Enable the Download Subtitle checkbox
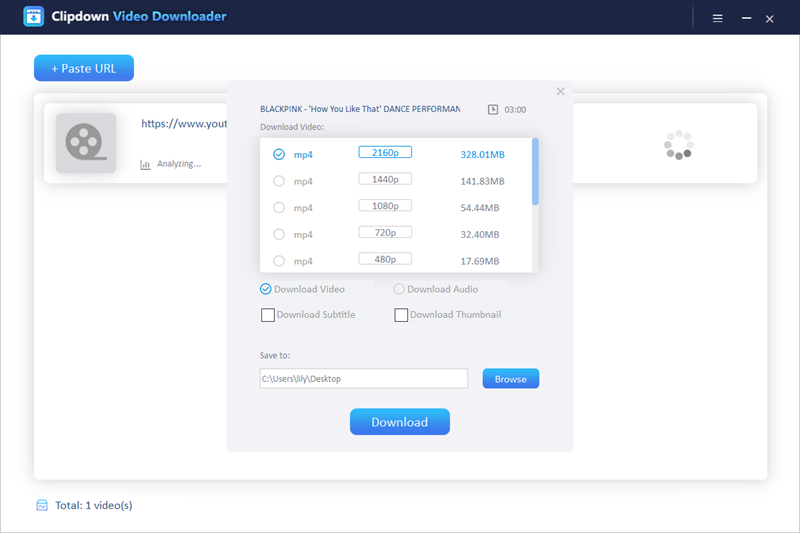 [x=268, y=315]
